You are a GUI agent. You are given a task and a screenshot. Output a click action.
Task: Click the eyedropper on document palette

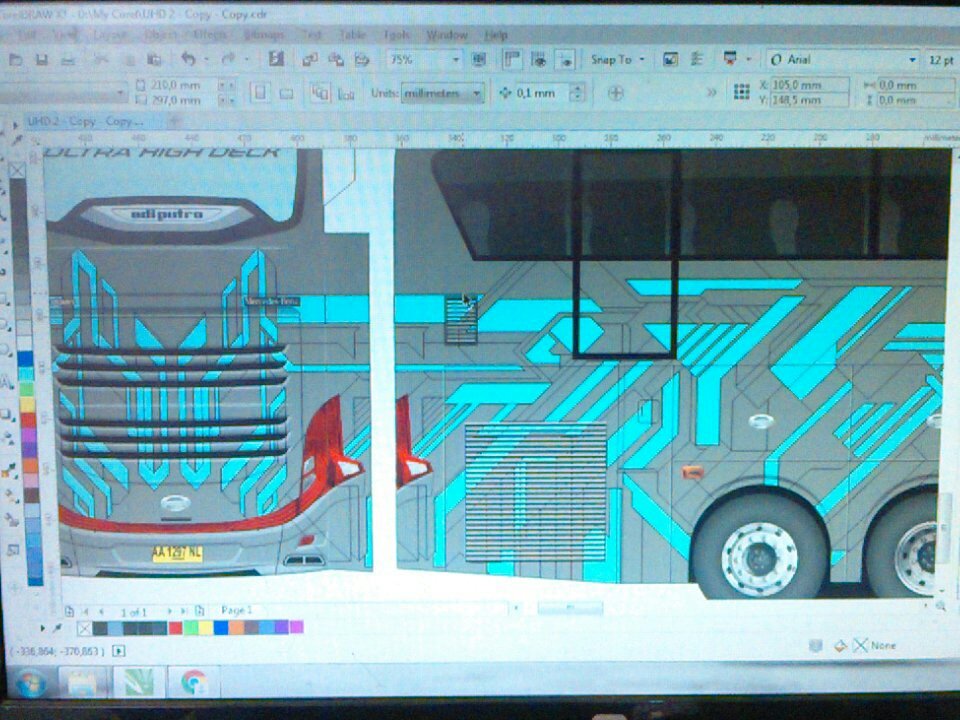(x=57, y=628)
